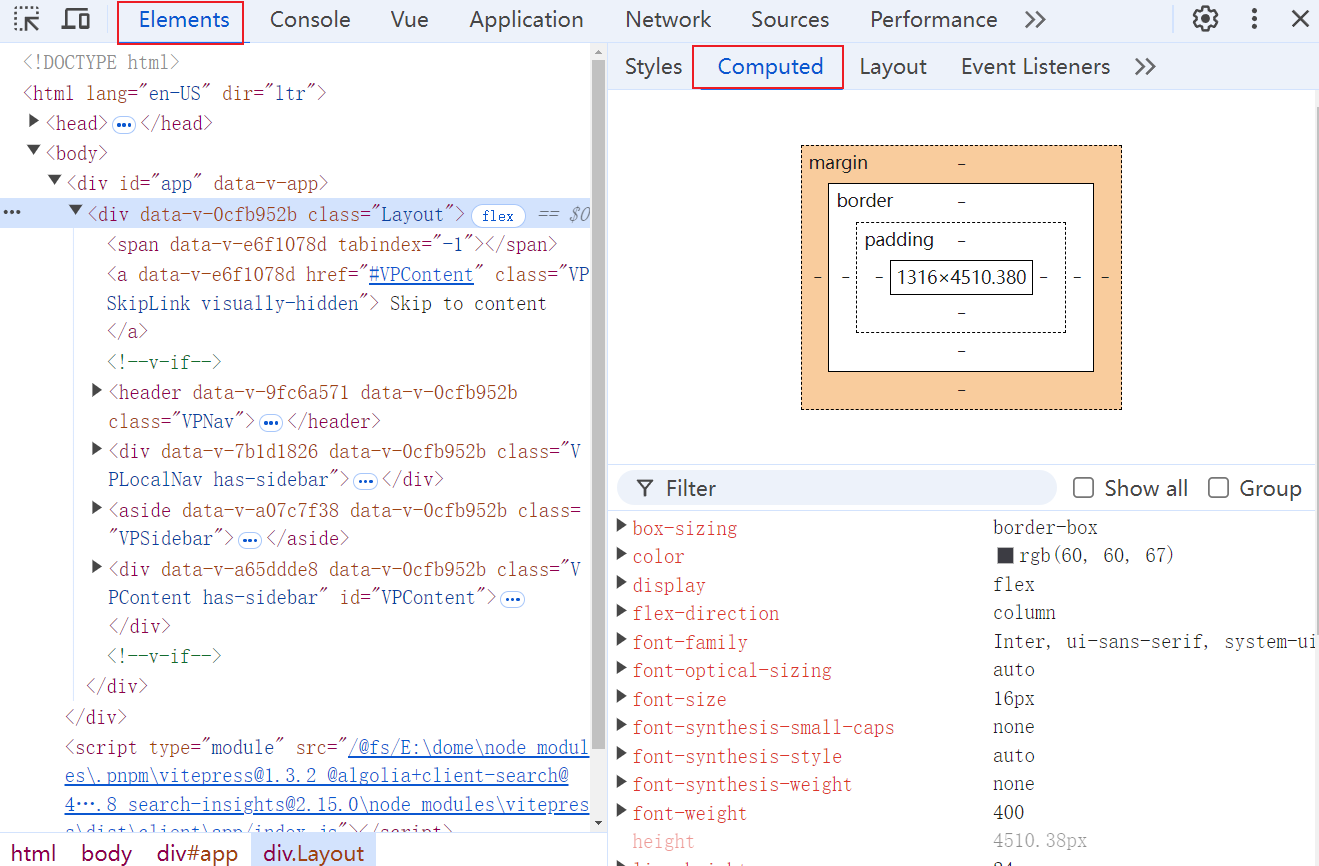Image resolution: width=1319 pixels, height=866 pixels.
Task: Expand the color computed property
Action: pyautogui.click(x=622, y=556)
